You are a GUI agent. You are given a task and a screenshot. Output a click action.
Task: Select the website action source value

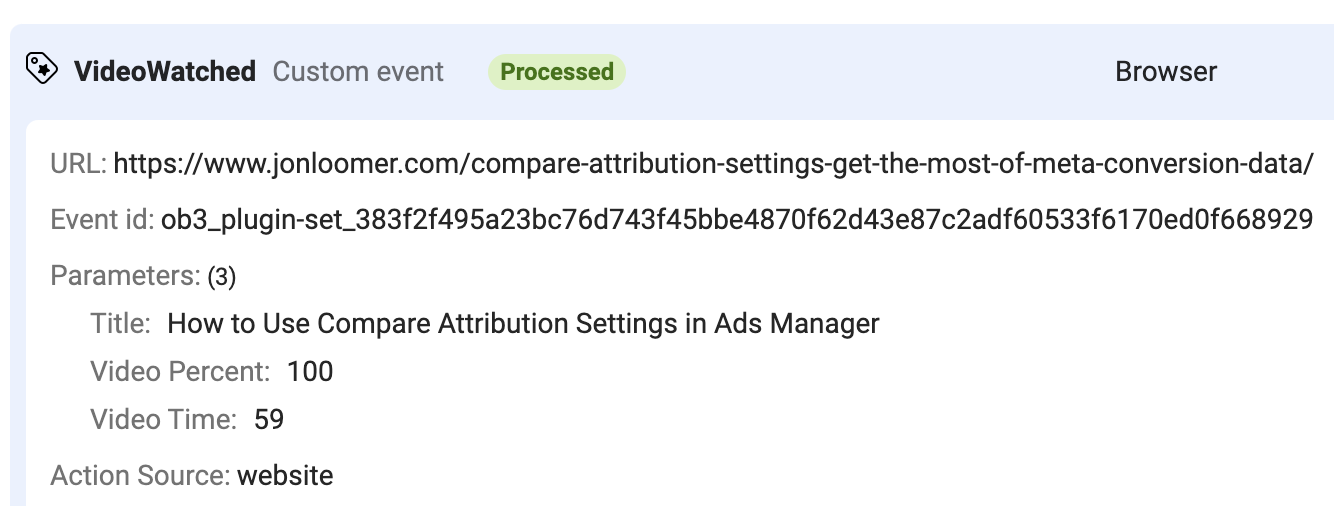coord(285,476)
